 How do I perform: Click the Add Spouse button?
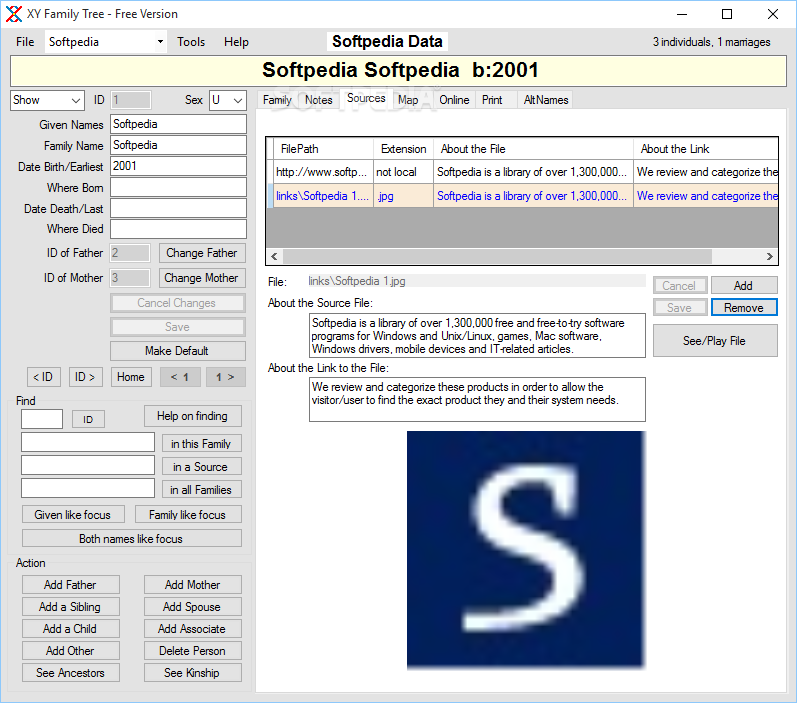193,606
